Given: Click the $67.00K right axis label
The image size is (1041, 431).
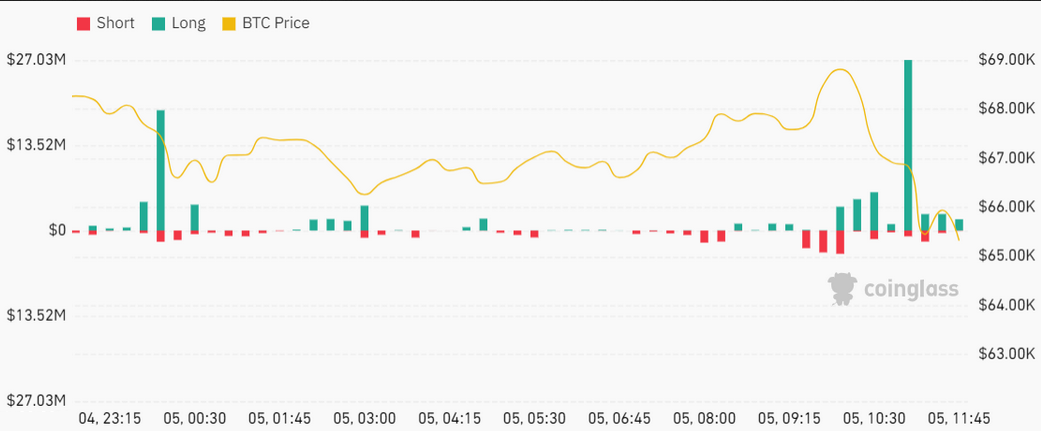Looking at the screenshot, I should point(1006,158).
